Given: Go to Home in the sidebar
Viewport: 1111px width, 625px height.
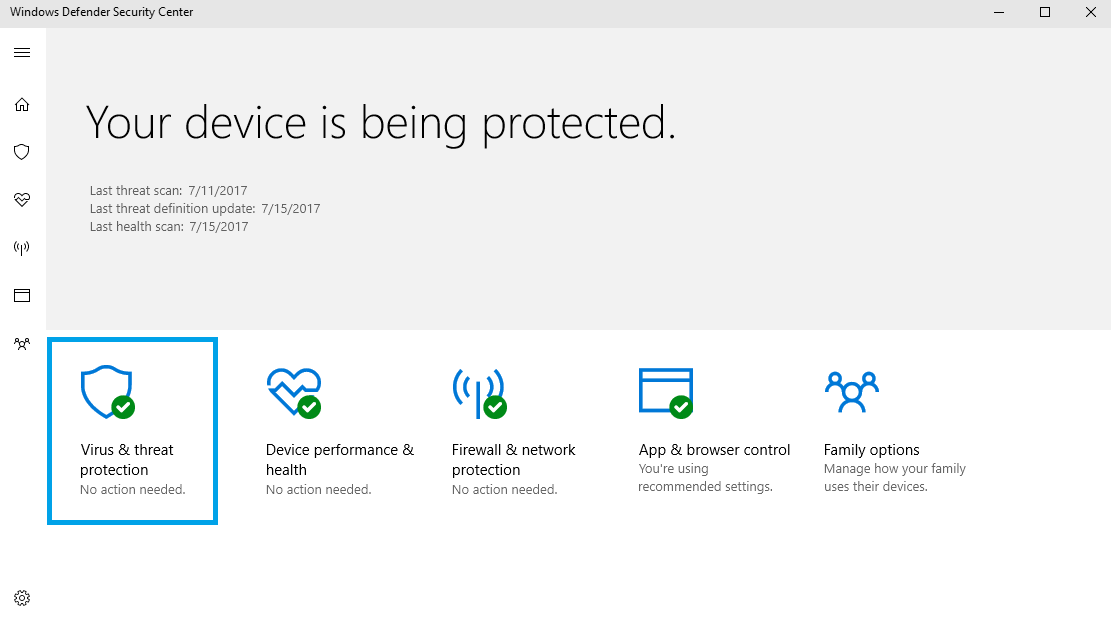Looking at the screenshot, I should tap(22, 105).
